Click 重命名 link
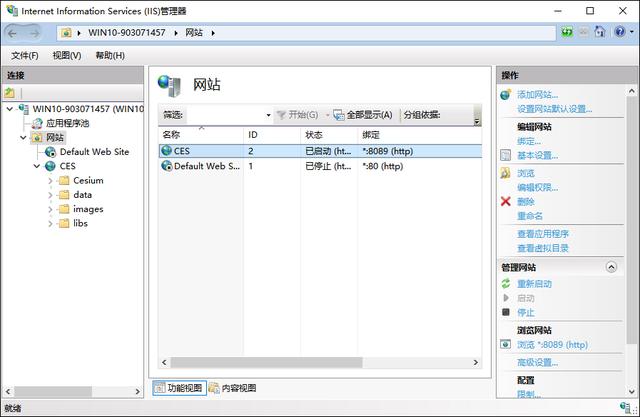Image resolution: width=640 pixels, height=417 pixels. pos(530,216)
